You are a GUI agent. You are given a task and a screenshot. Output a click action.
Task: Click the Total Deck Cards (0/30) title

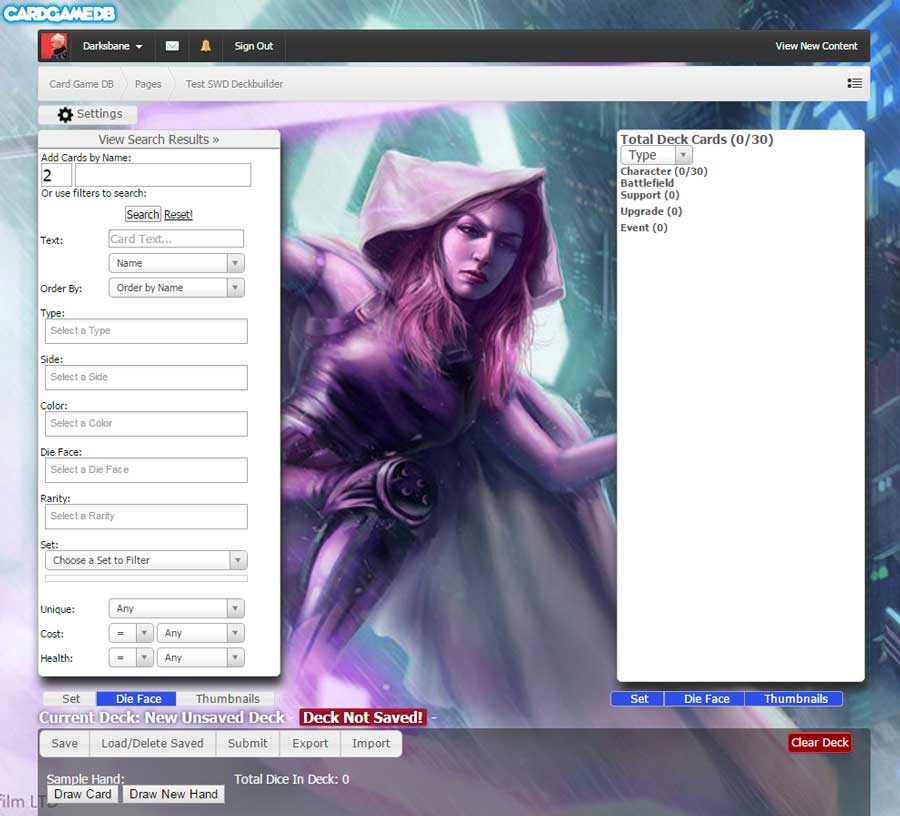(x=697, y=139)
